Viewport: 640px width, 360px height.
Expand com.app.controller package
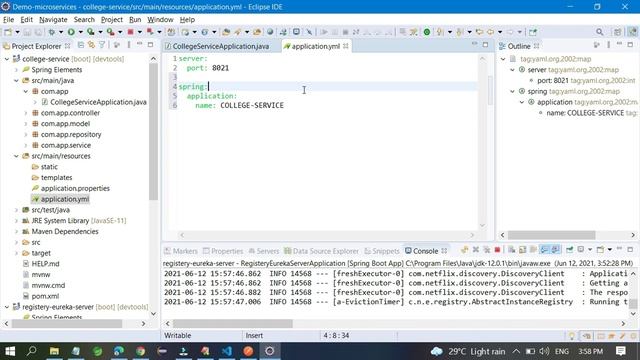pos(26,113)
